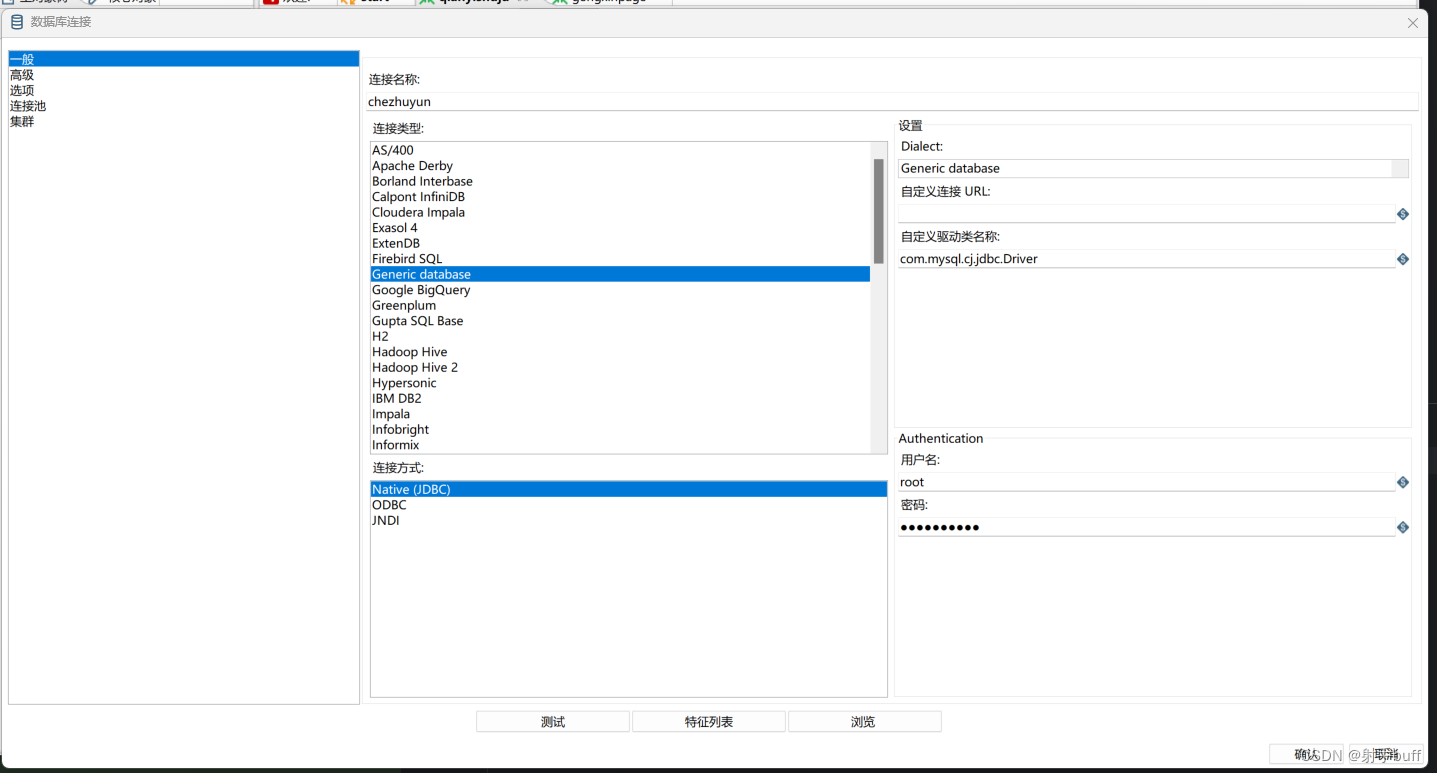Select Generic database connection type
The width and height of the screenshot is (1437, 773).
620,274
